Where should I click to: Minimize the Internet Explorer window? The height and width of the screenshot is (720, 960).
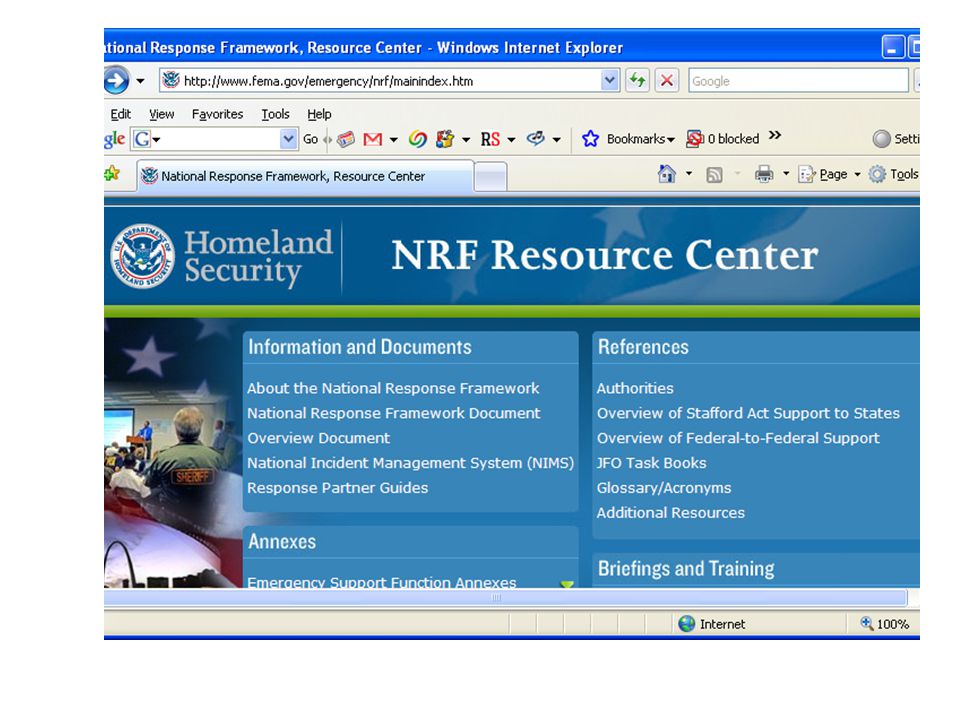[892, 48]
